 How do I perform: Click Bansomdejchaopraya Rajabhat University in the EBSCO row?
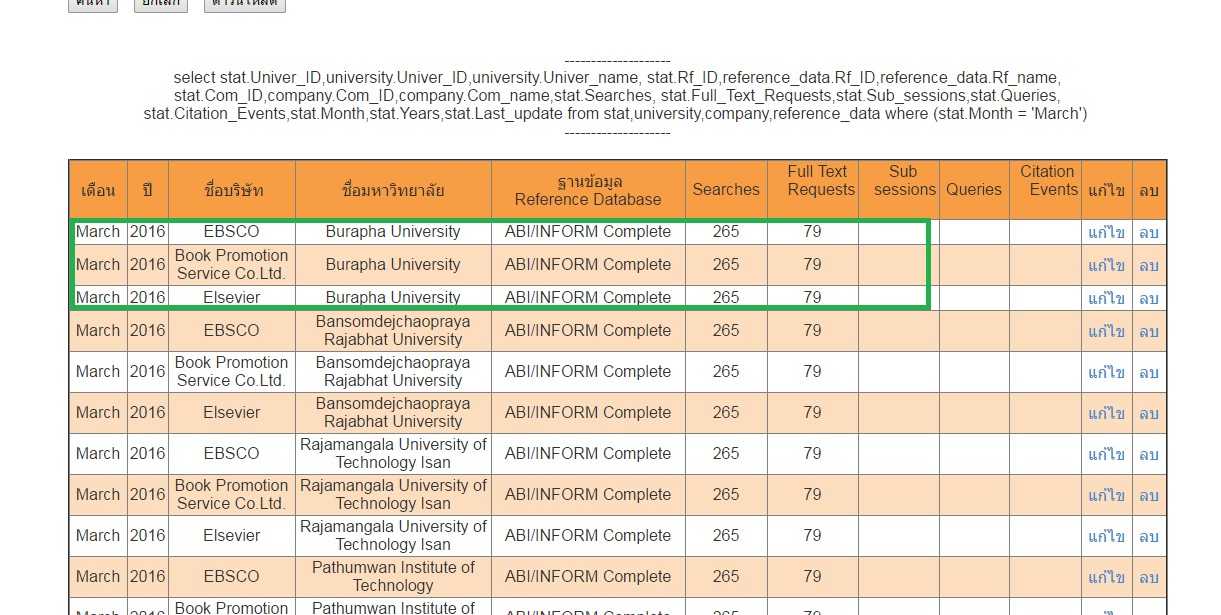click(393, 331)
